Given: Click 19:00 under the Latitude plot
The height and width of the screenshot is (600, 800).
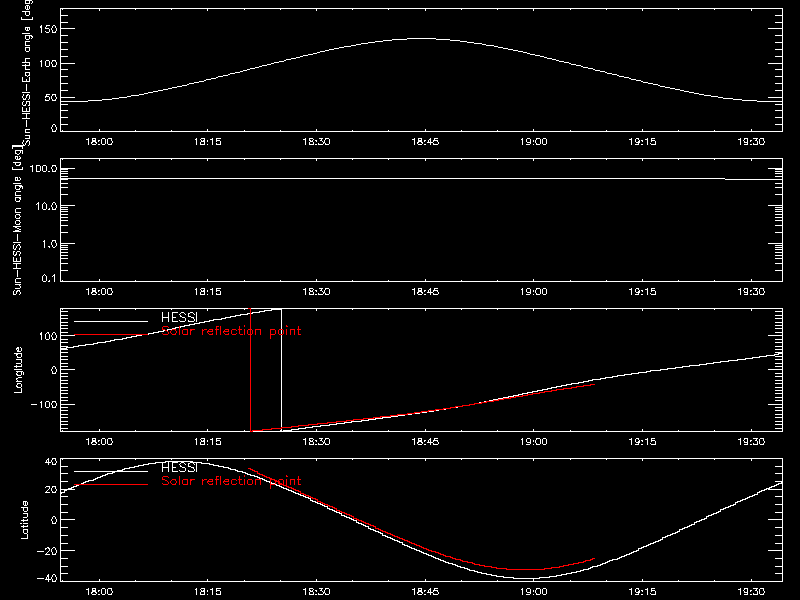Looking at the screenshot, I should (x=534, y=591).
